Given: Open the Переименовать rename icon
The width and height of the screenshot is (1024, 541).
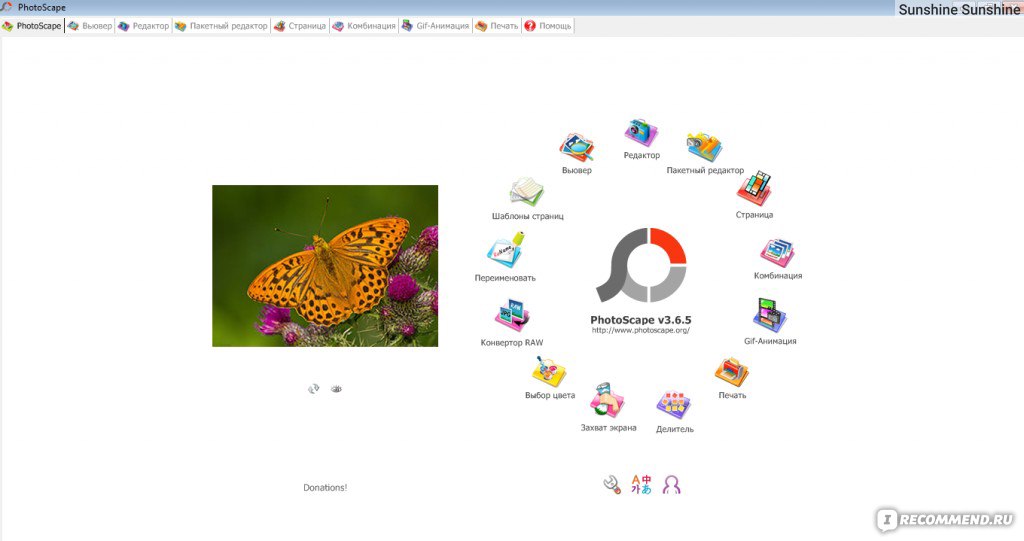Looking at the screenshot, I should click(x=505, y=253).
